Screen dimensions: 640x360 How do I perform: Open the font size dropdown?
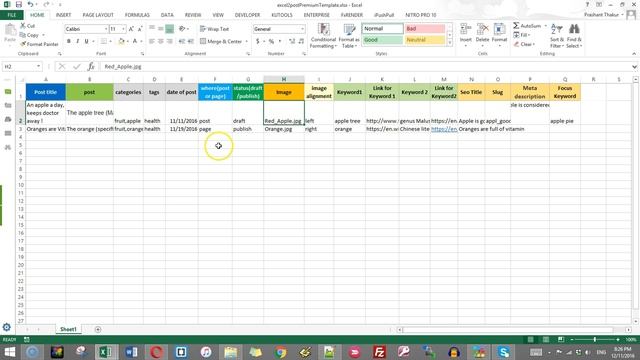tap(123, 29)
